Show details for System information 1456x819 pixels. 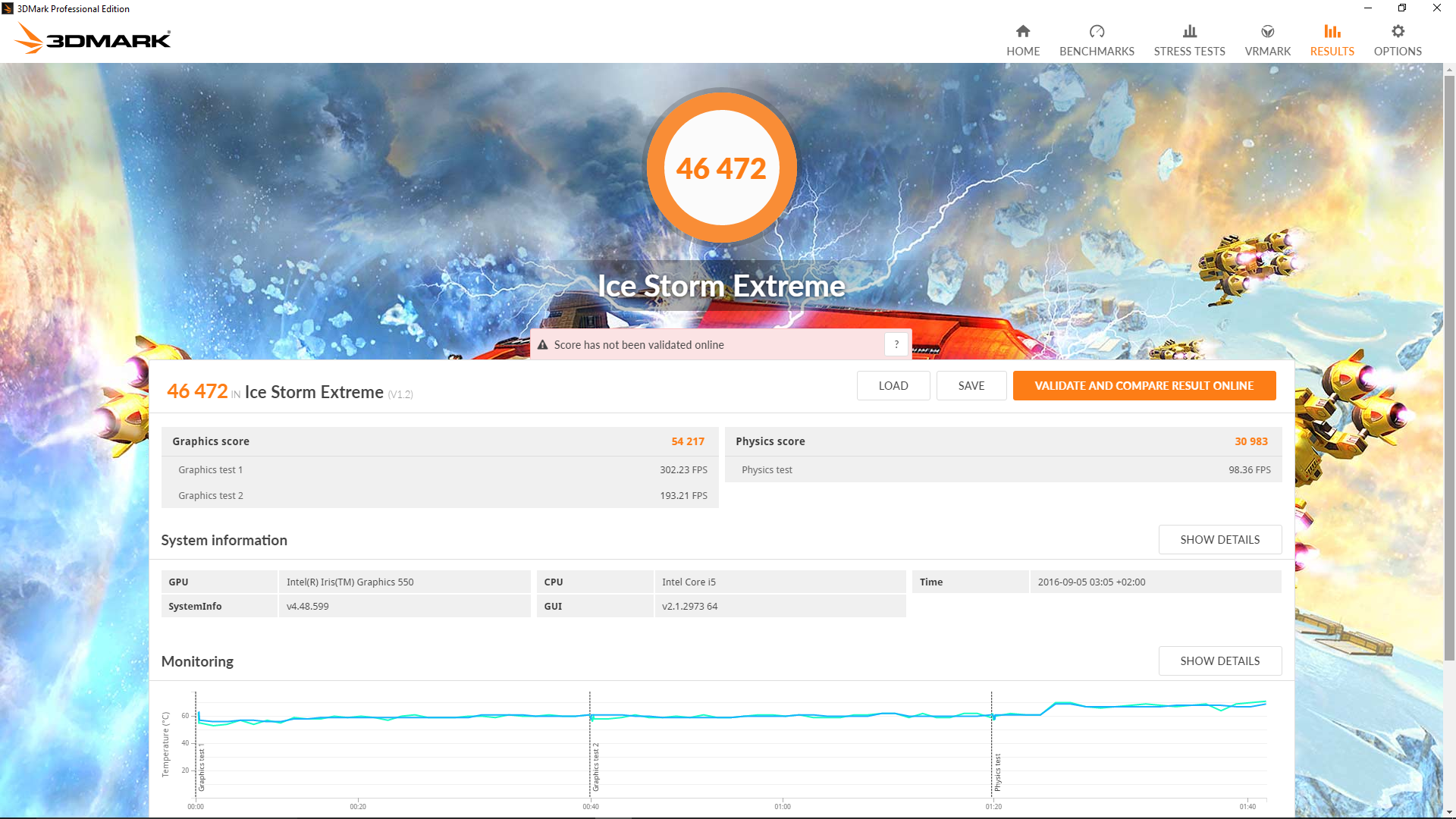click(1219, 540)
